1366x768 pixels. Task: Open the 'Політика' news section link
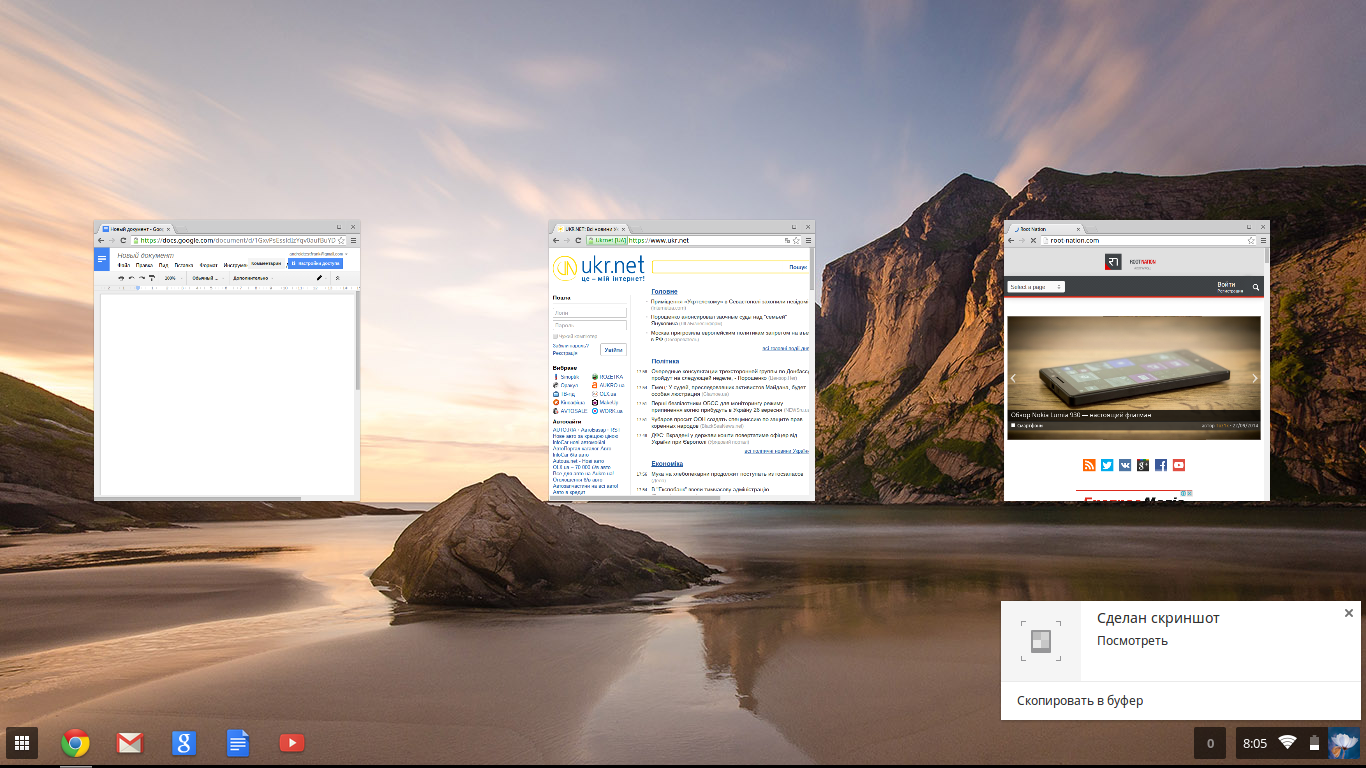[x=665, y=361]
